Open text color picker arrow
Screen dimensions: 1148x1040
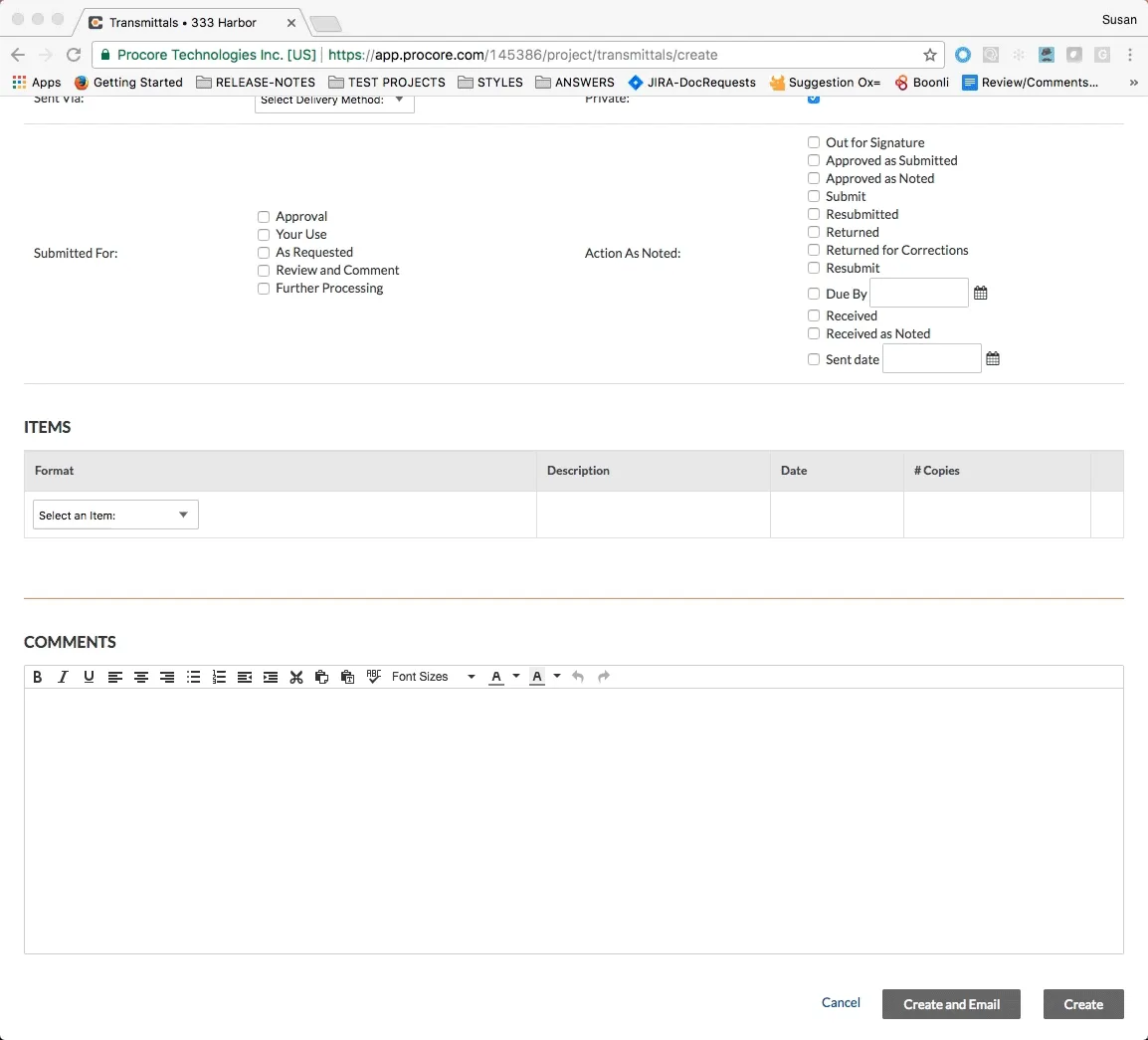[x=516, y=676]
